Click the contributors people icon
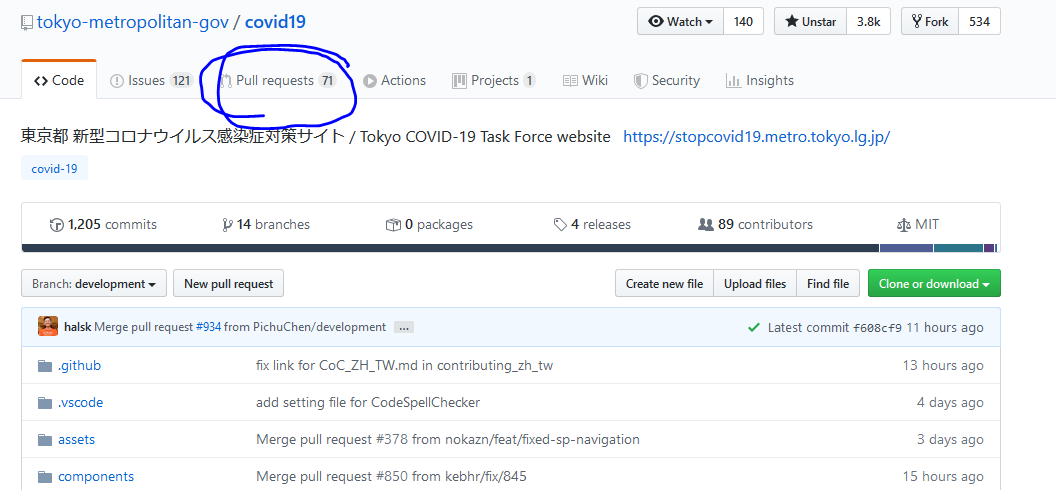The image size is (1056, 490). [x=706, y=225]
